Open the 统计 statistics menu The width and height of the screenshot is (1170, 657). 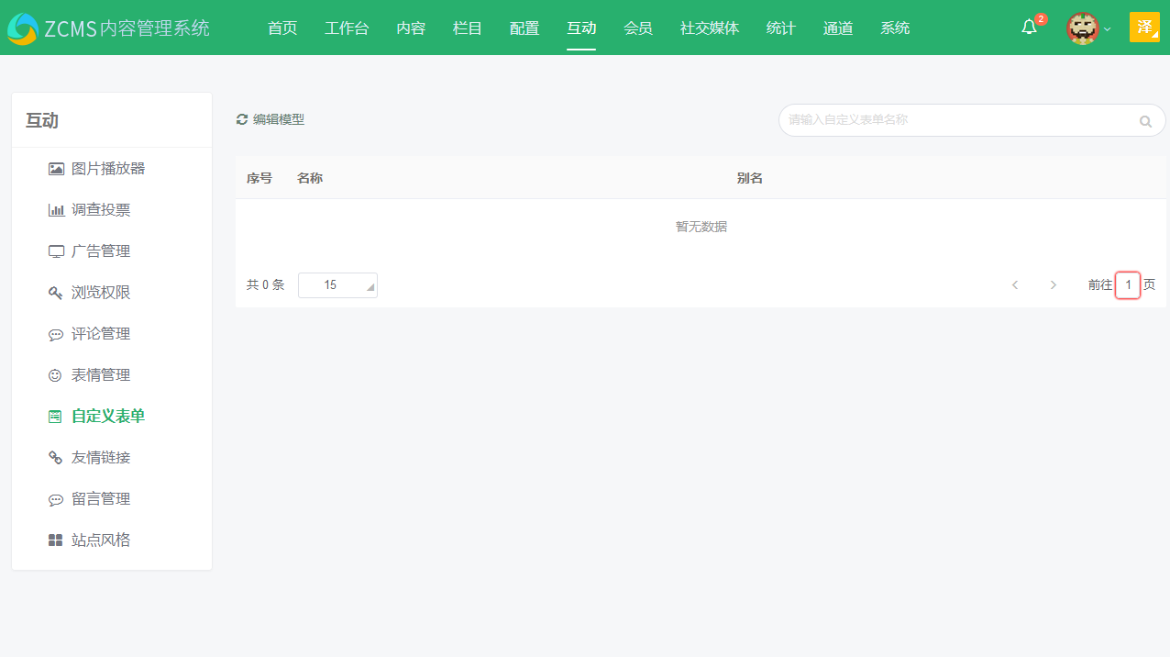tap(780, 28)
